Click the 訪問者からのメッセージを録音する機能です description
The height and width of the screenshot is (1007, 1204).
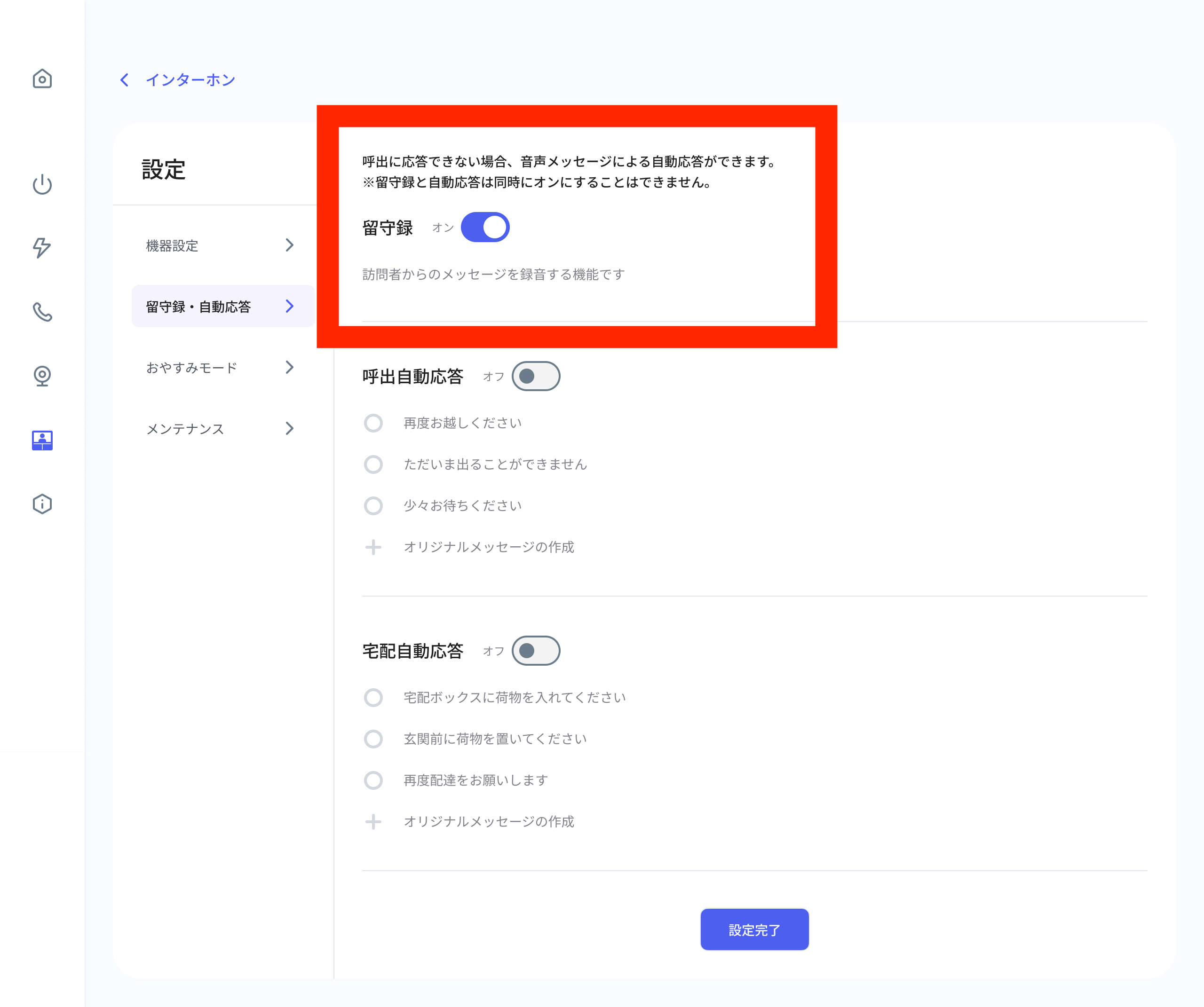pos(494,275)
